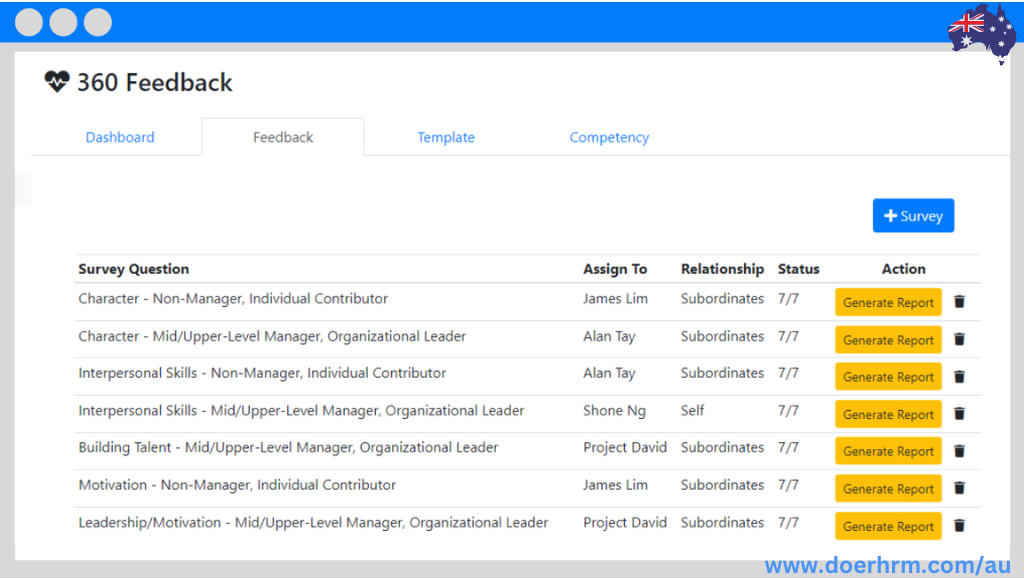Remove Leadership/Motivation survey using trash icon
This screenshot has width=1024, height=579.
pos(959,525)
